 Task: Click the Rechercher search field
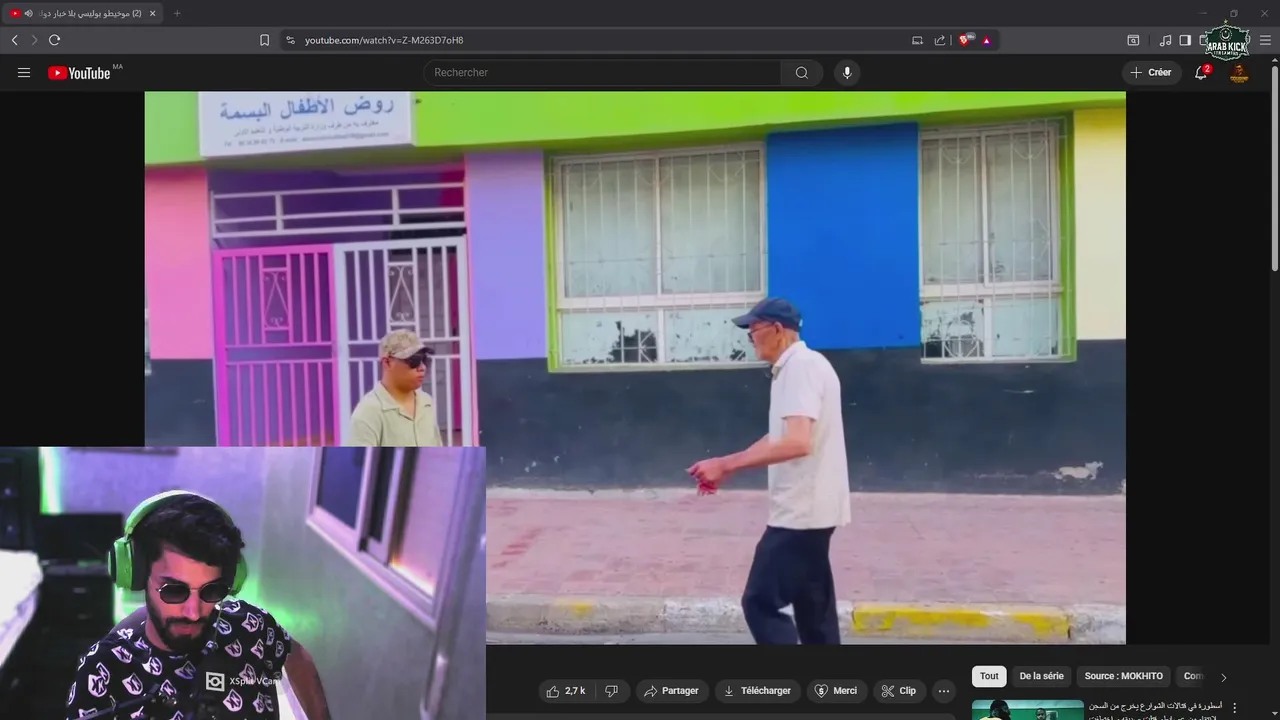[602, 72]
